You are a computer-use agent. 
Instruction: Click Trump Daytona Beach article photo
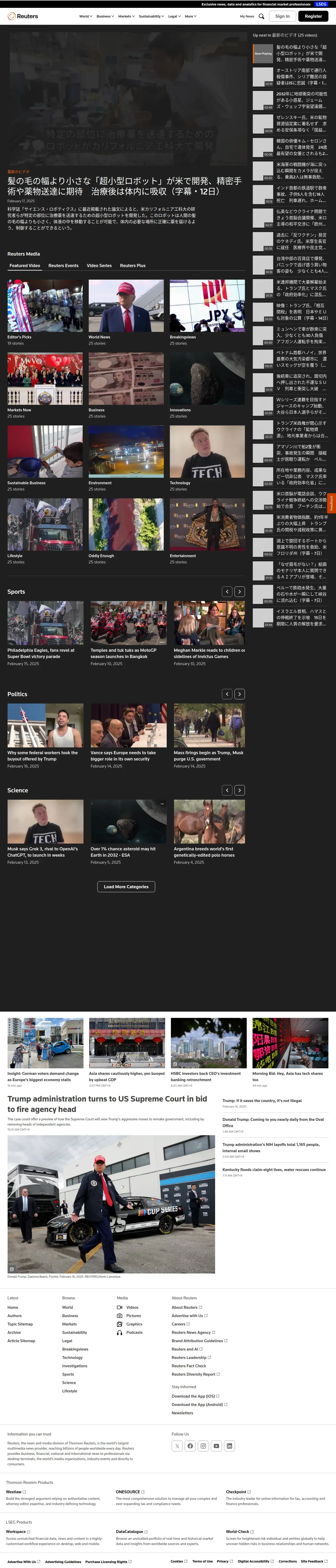pos(111,1204)
